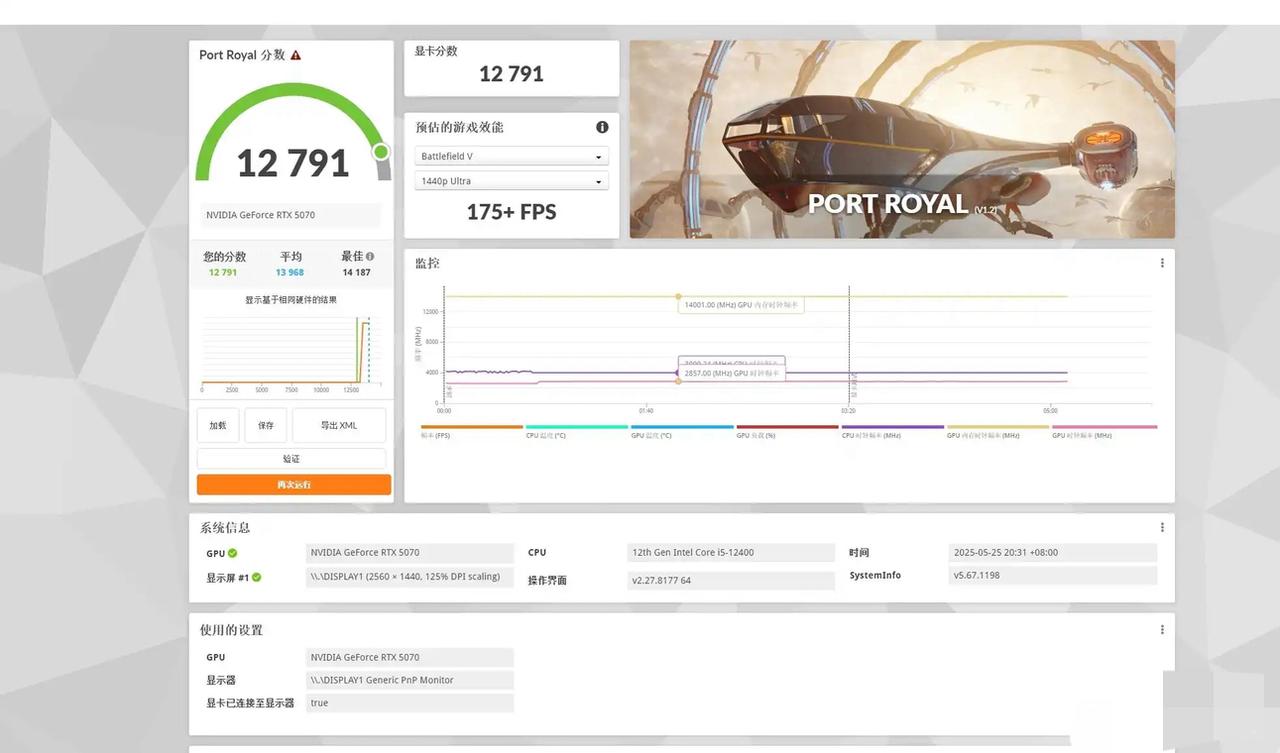This screenshot has height=753, width=1280.
Task: Toggle the GPU 内存时钟频率 (MHz) yellow legend series
Action: click(998, 431)
